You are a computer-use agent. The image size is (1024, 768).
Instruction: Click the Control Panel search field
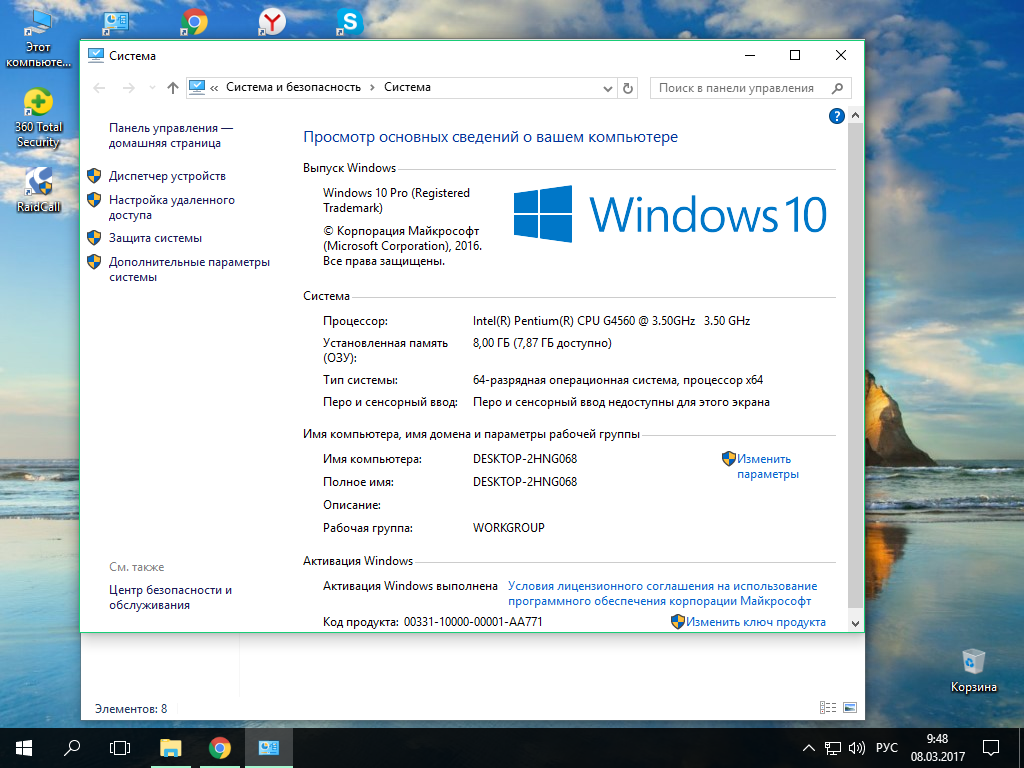pyautogui.click(x=740, y=88)
